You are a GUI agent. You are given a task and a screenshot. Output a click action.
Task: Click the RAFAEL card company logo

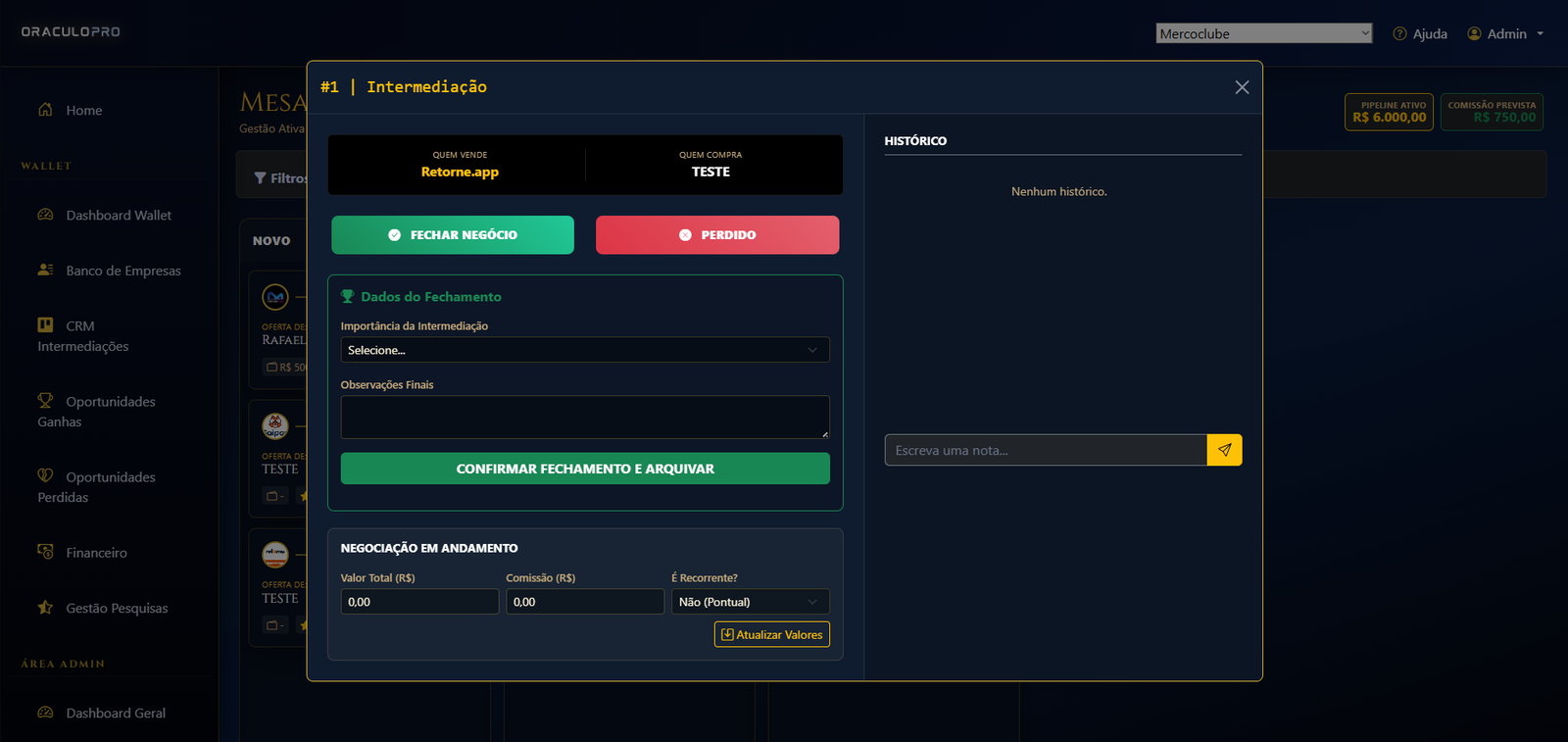click(275, 296)
